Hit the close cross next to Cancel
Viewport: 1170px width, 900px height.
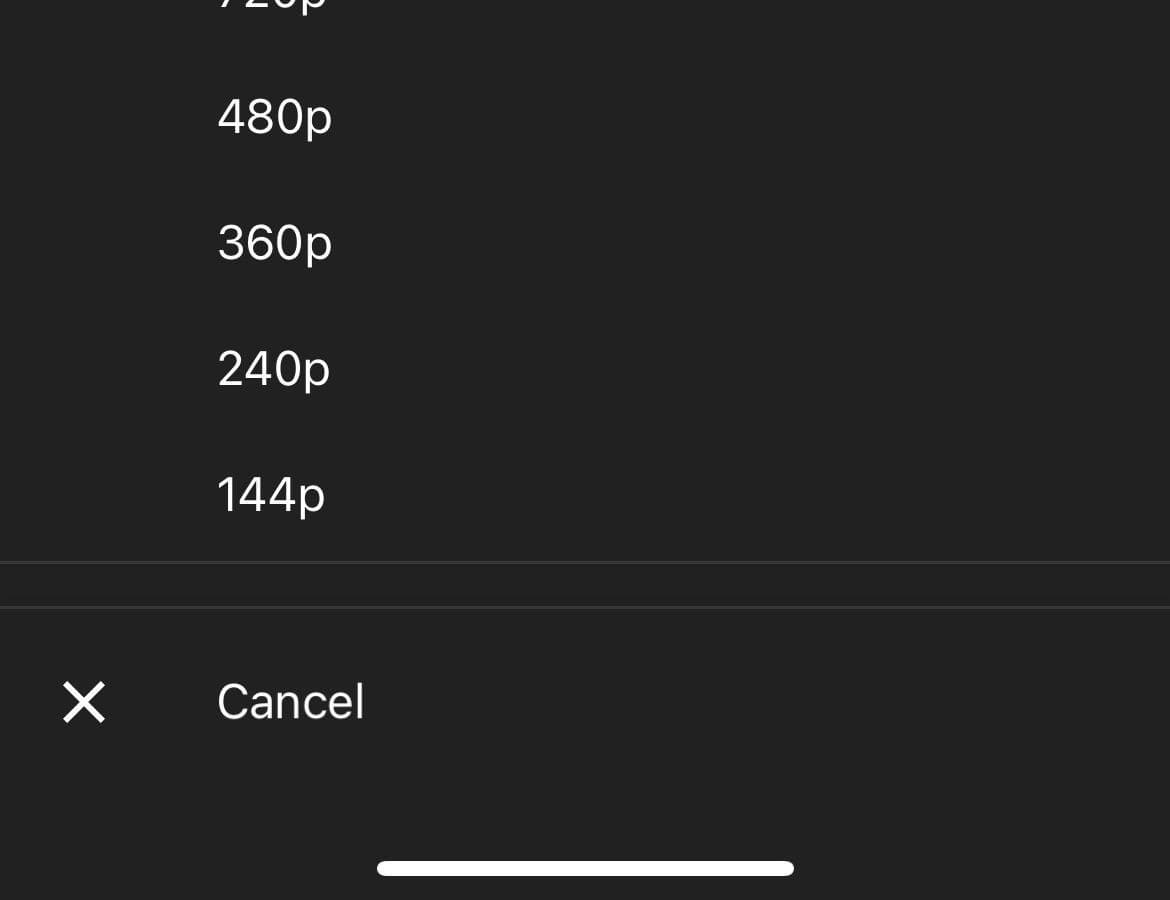point(84,702)
